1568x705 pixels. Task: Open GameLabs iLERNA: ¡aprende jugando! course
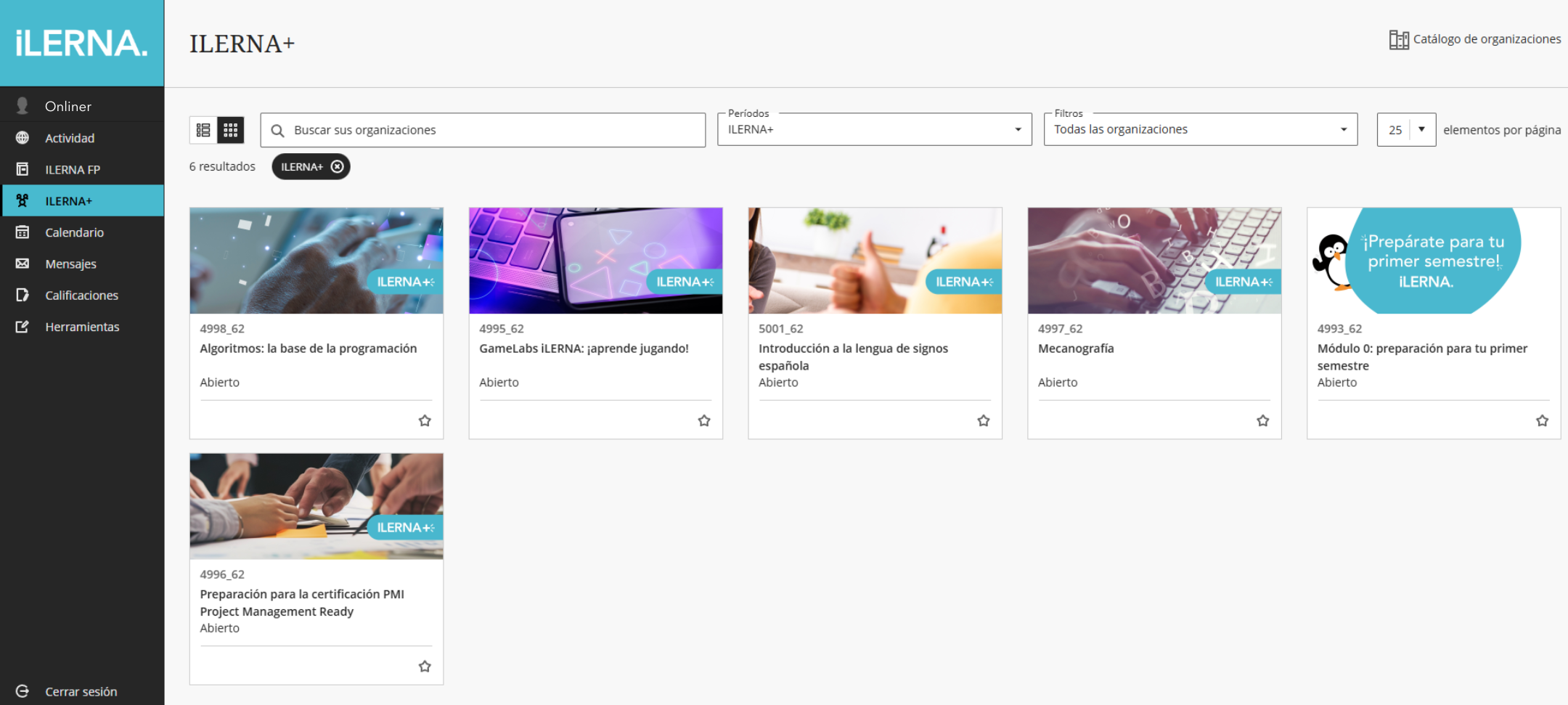(584, 349)
